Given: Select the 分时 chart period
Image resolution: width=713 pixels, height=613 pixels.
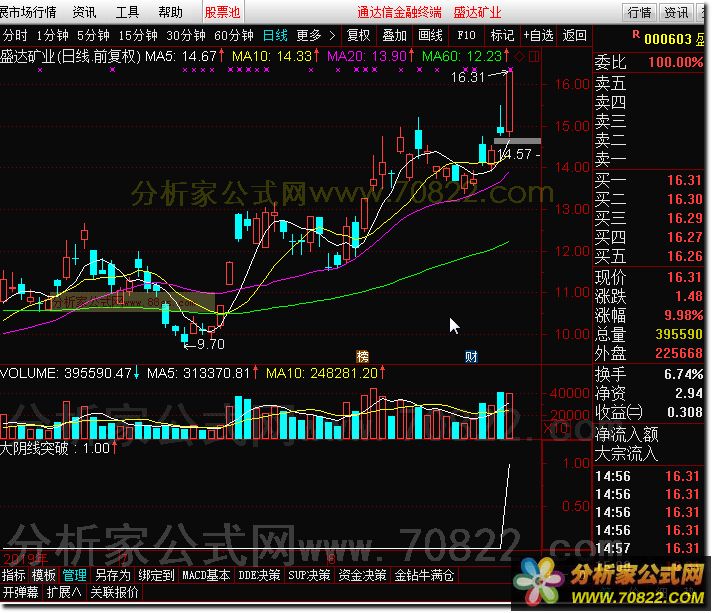Looking at the screenshot, I should 15,35.
